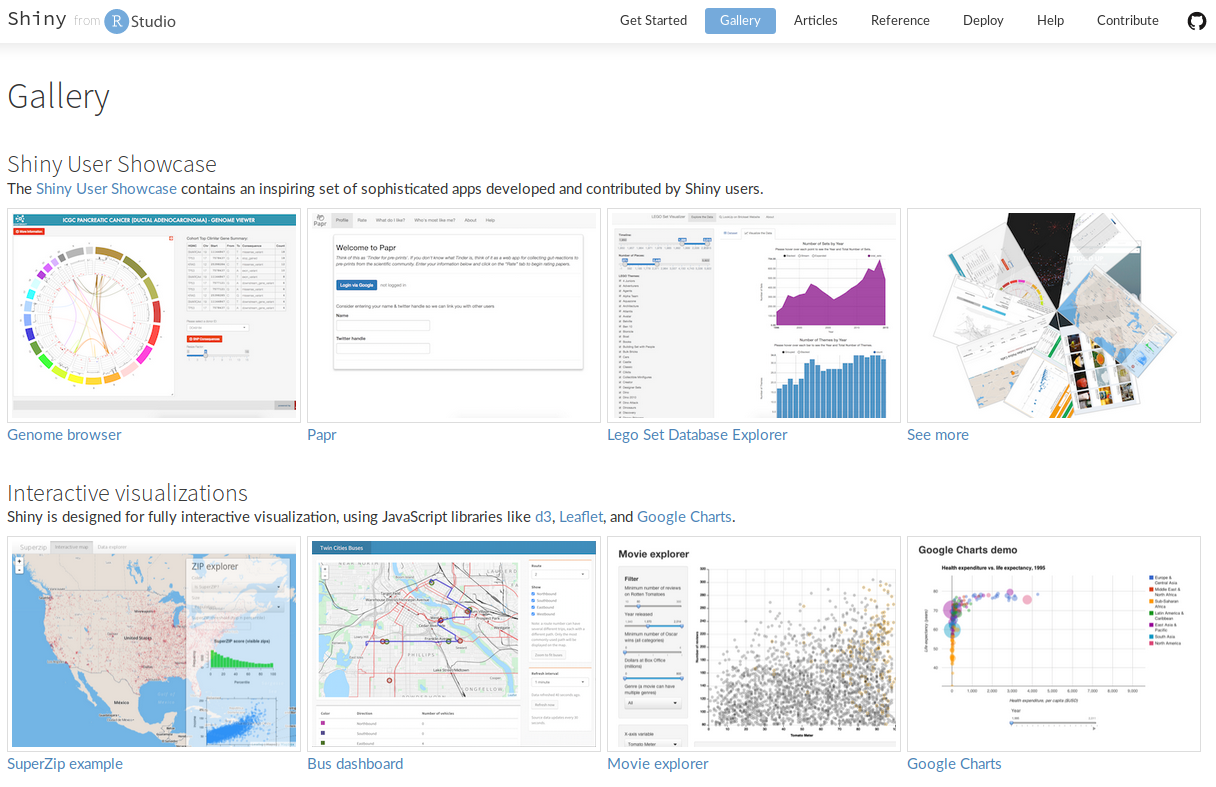Open the Get Started menu item
The width and height of the screenshot is (1216, 787).
click(653, 21)
